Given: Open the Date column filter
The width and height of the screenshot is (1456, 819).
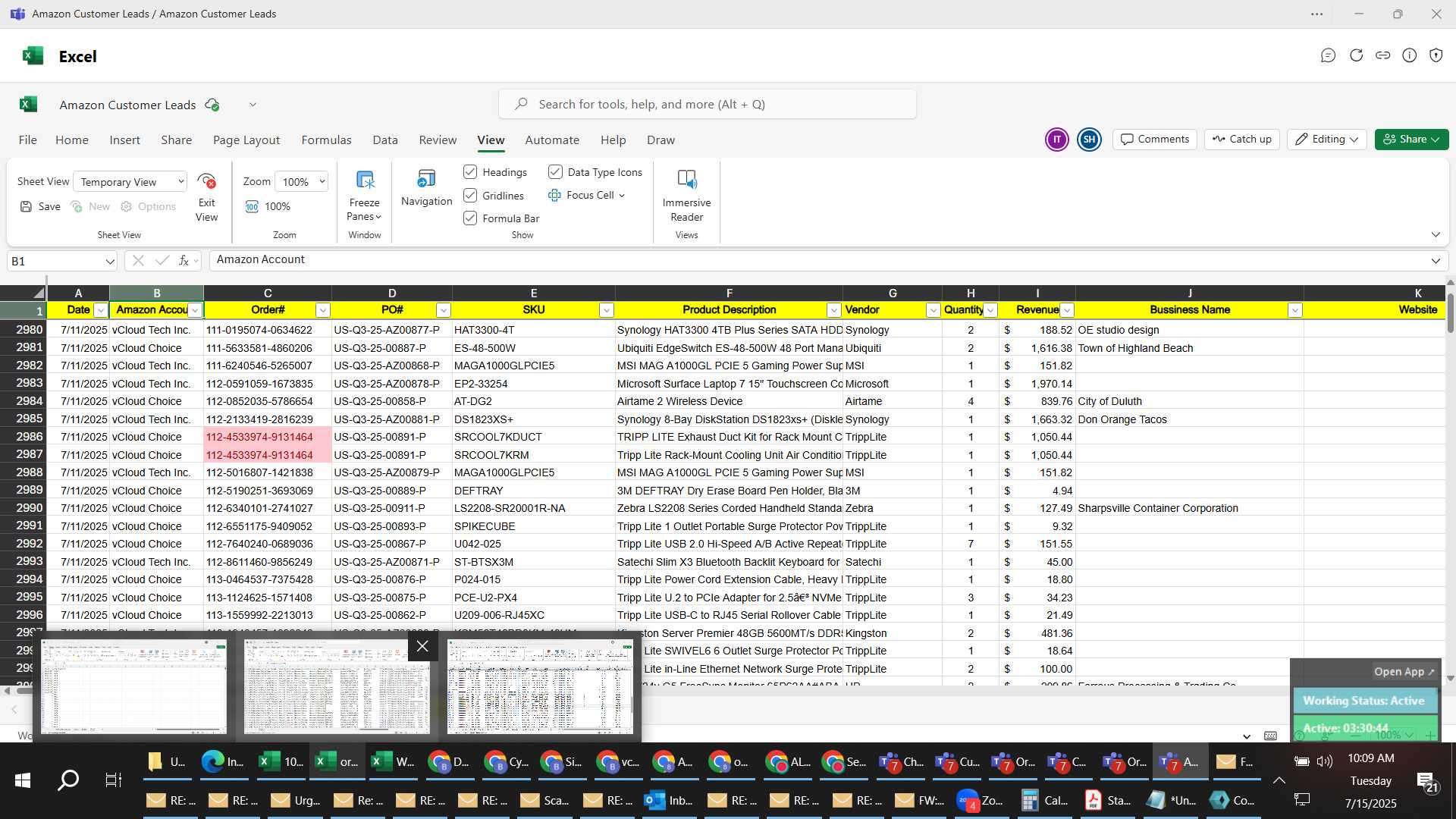Looking at the screenshot, I should pyautogui.click(x=100, y=310).
